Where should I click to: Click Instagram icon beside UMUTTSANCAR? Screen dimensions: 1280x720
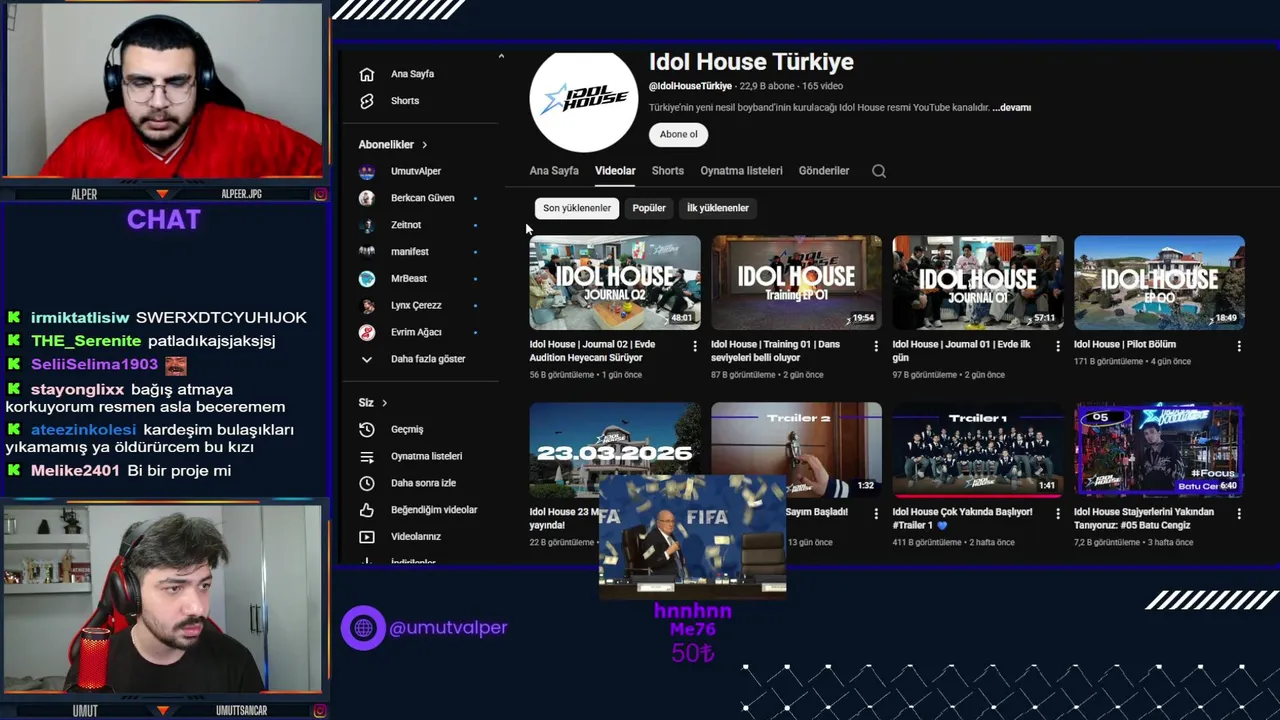pyautogui.click(x=320, y=711)
